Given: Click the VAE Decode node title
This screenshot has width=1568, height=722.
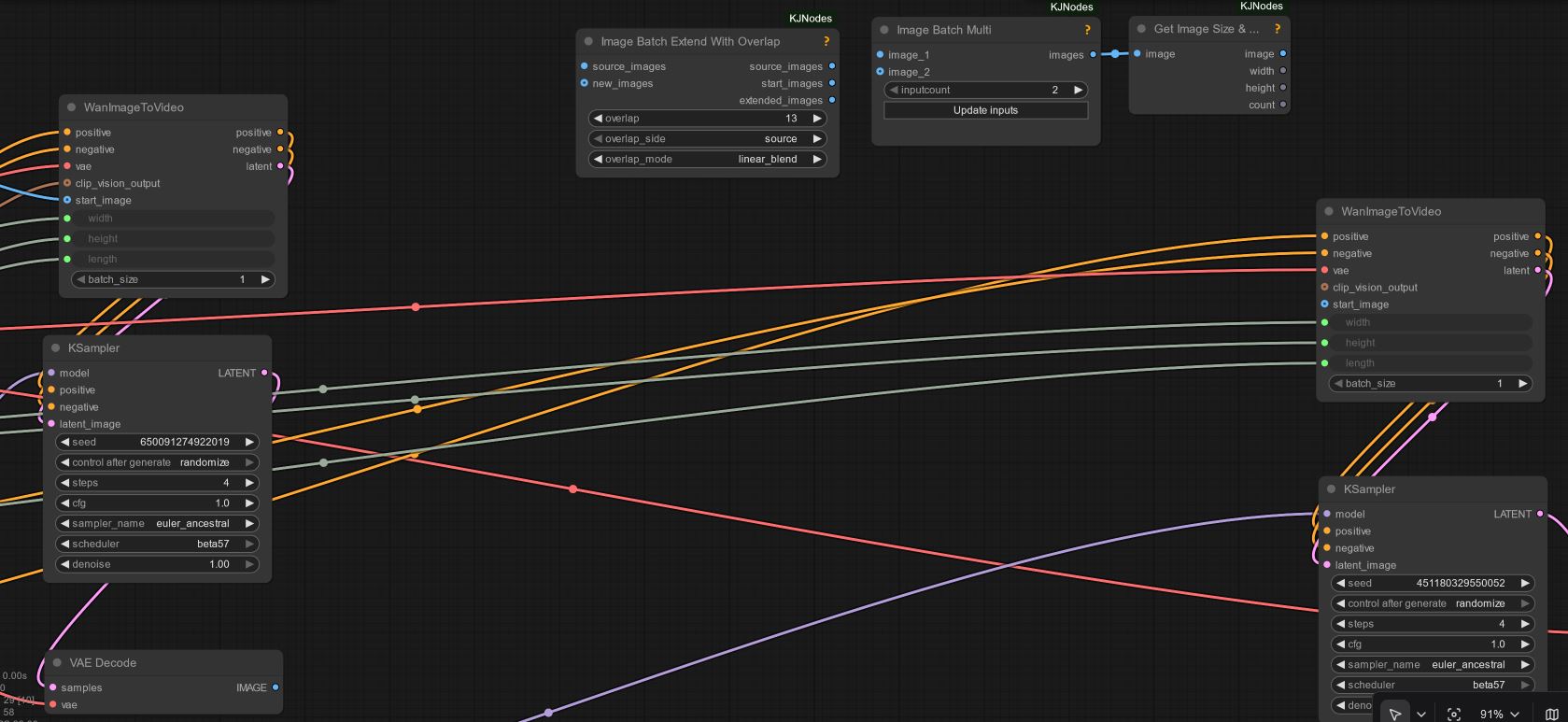Looking at the screenshot, I should point(103,663).
